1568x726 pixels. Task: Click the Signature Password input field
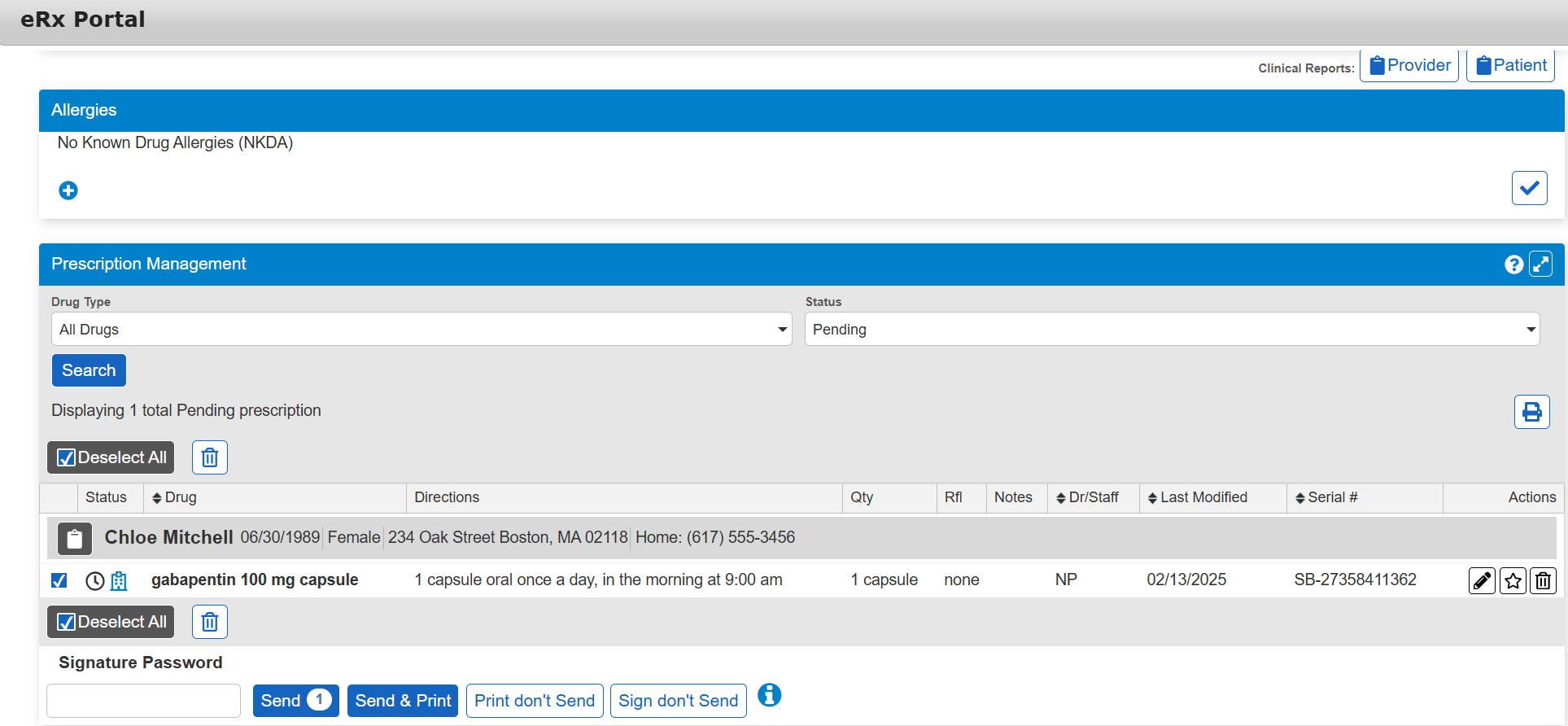click(144, 701)
